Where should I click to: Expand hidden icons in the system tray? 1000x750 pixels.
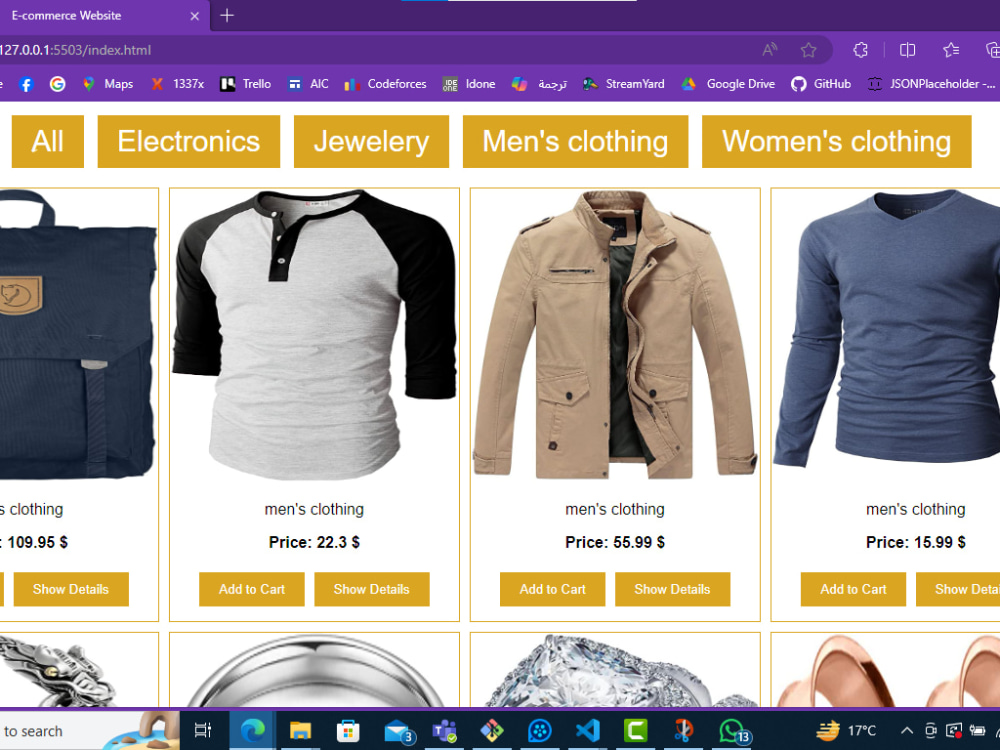click(x=906, y=731)
